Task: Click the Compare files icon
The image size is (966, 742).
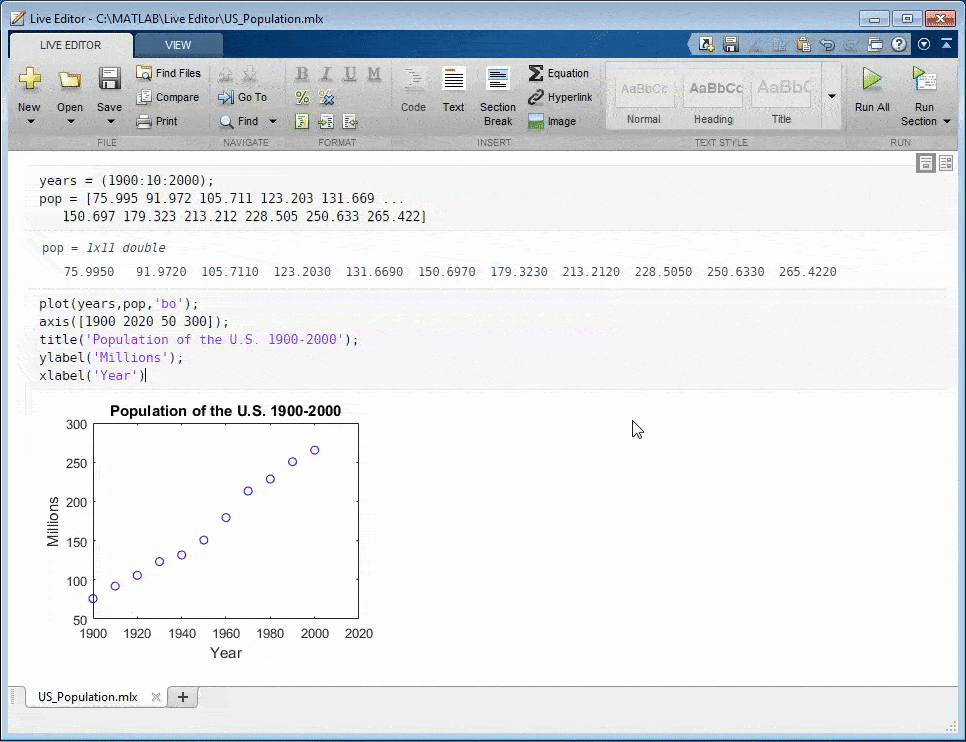Action: [167, 97]
